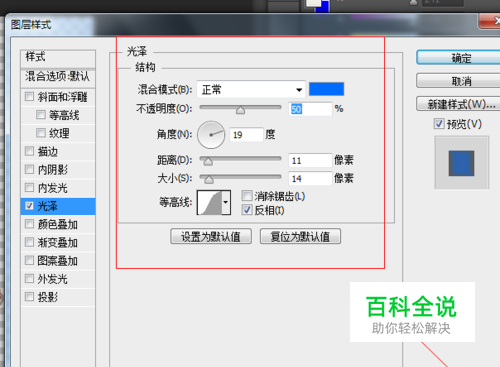
Task: Click the distance value field showing 11
Action: coord(310,160)
